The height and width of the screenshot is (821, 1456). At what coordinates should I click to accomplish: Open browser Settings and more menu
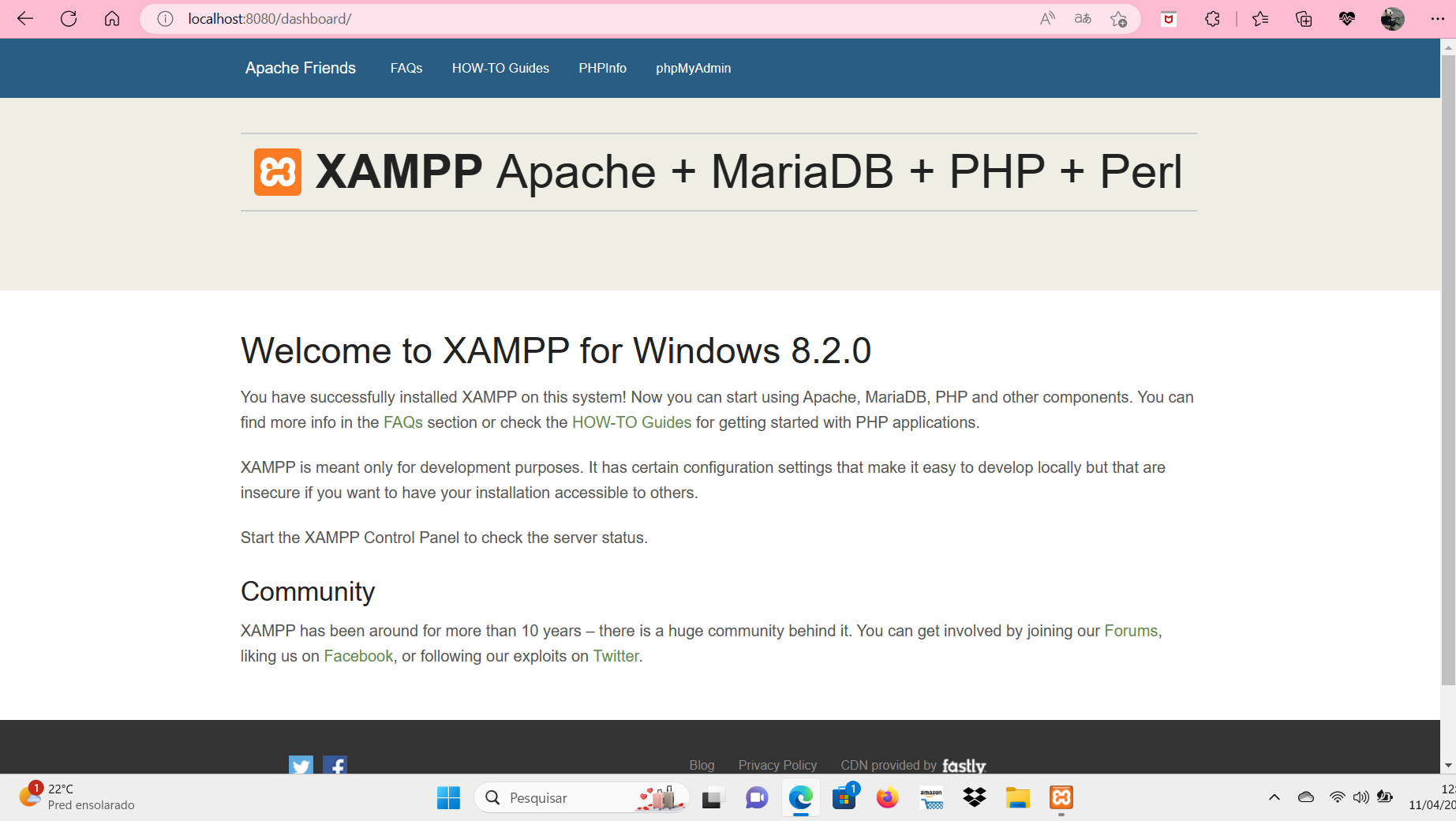(x=1437, y=19)
